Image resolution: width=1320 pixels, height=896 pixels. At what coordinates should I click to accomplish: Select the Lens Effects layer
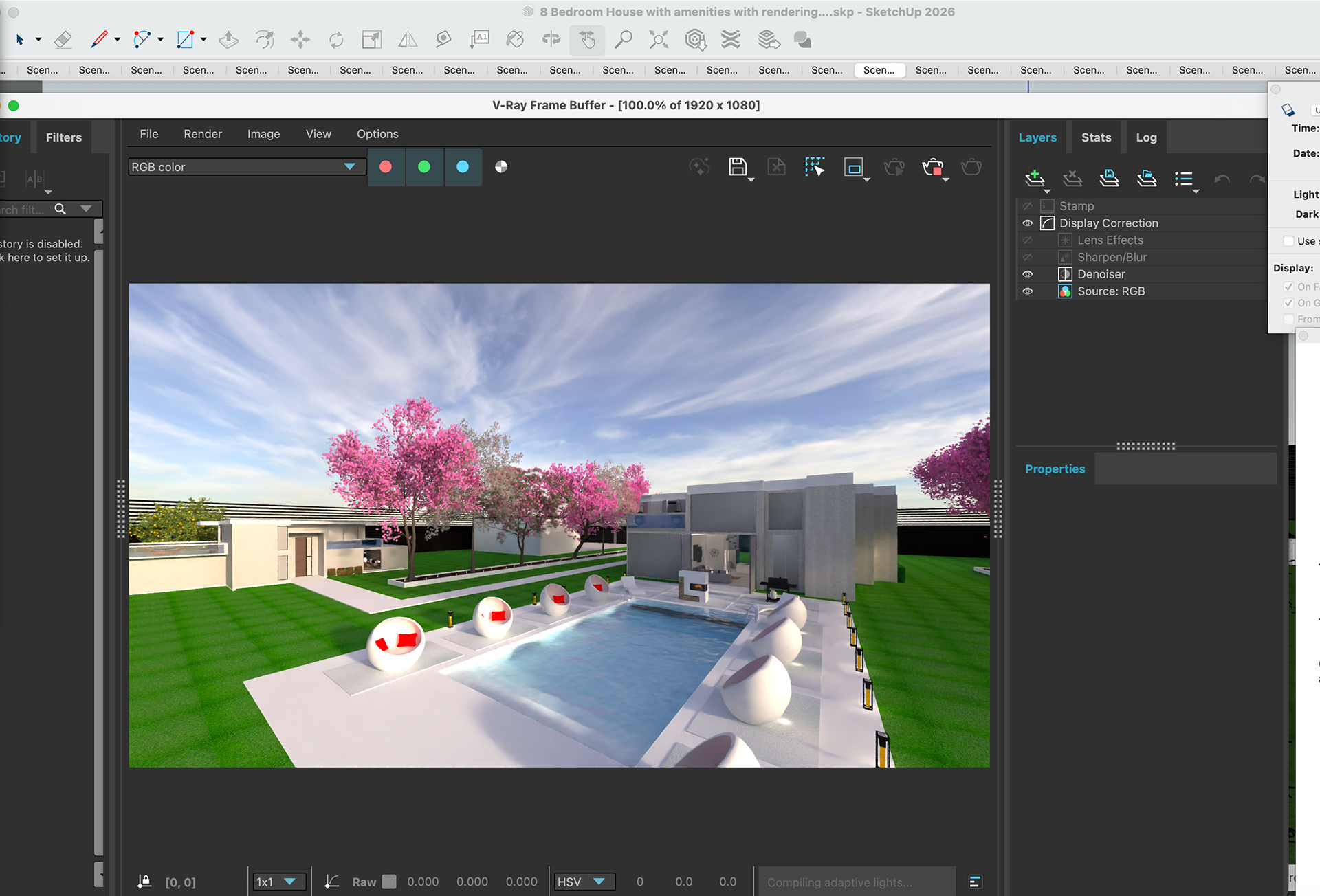(1110, 240)
